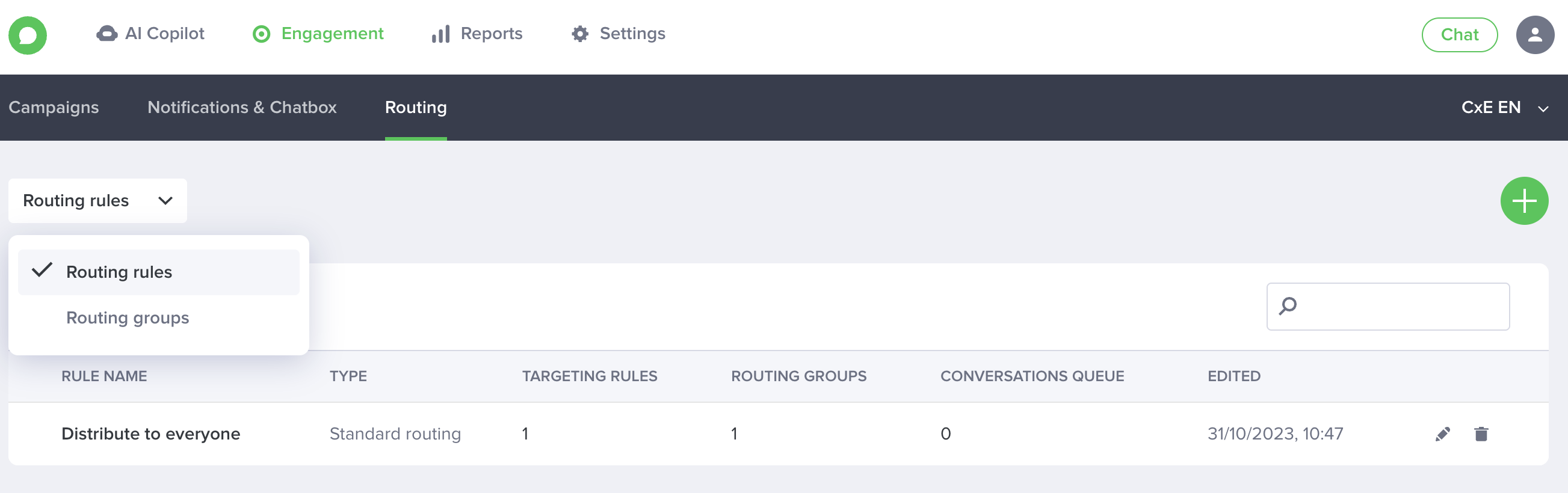Click Edited column header
Viewport: 1568px width, 493px height.
tap(1234, 376)
